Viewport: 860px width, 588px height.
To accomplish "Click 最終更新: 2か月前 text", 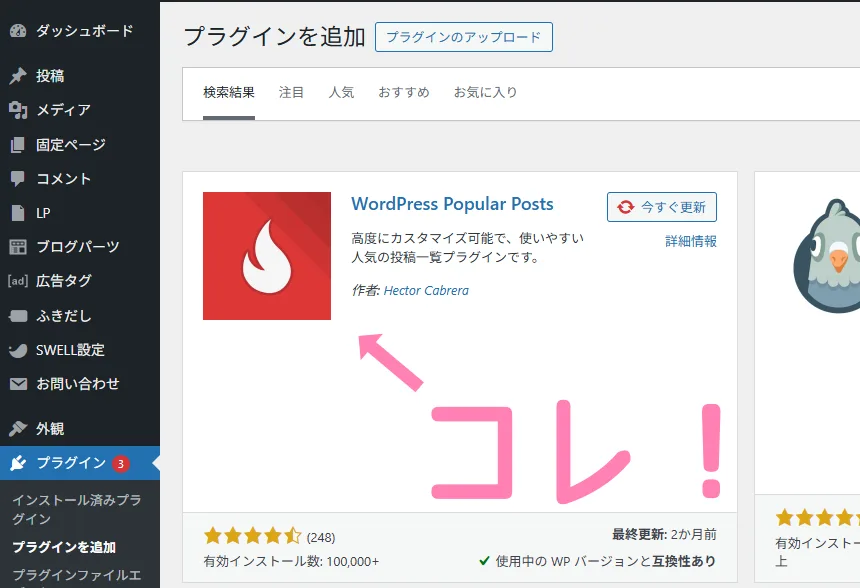I will tap(664, 535).
